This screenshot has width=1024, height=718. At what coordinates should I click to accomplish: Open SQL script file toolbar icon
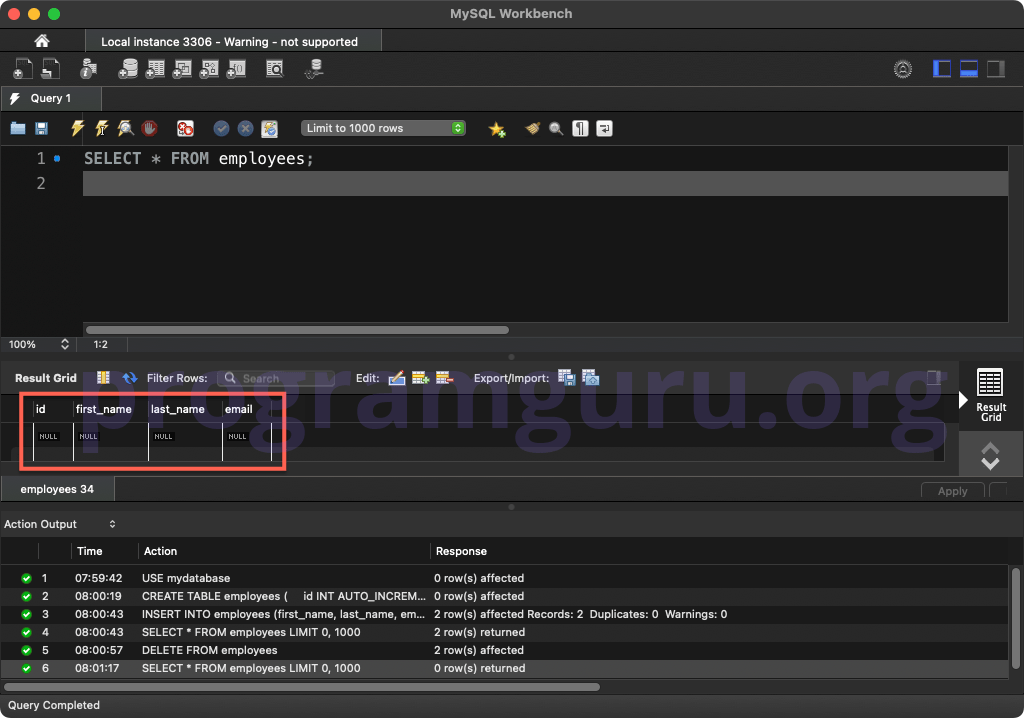(50, 69)
